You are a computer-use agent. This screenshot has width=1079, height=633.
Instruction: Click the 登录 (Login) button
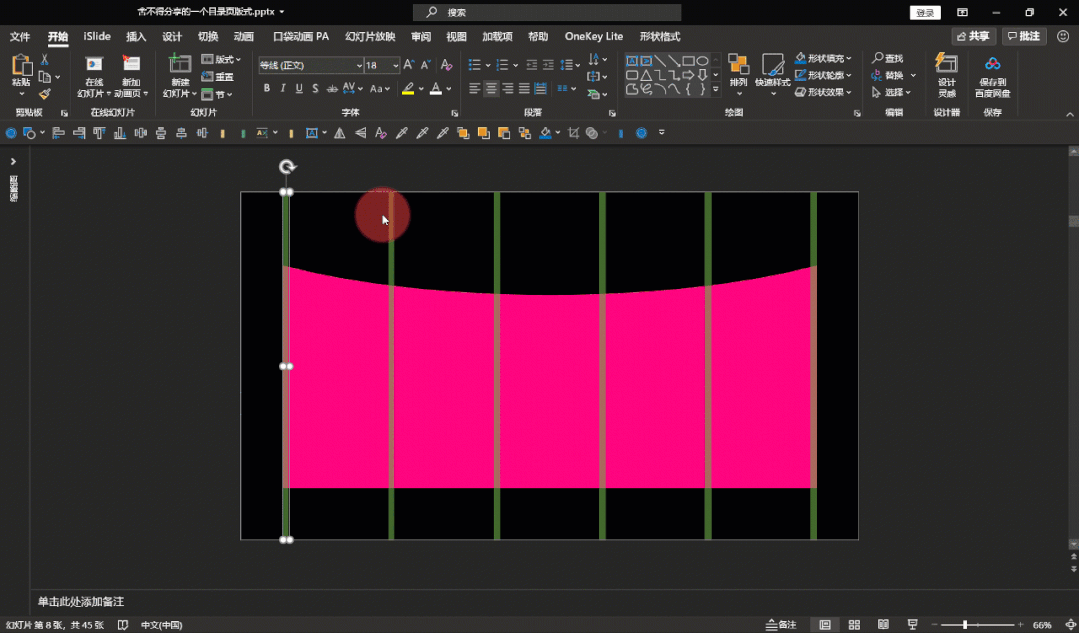click(x=925, y=13)
